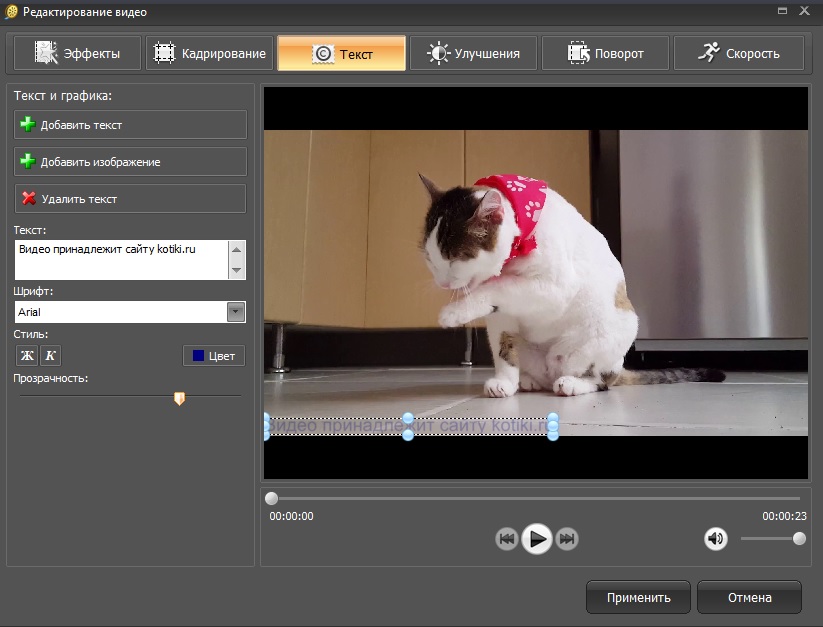Toggle italic style (К)
The image size is (823, 627).
click(50, 356)
